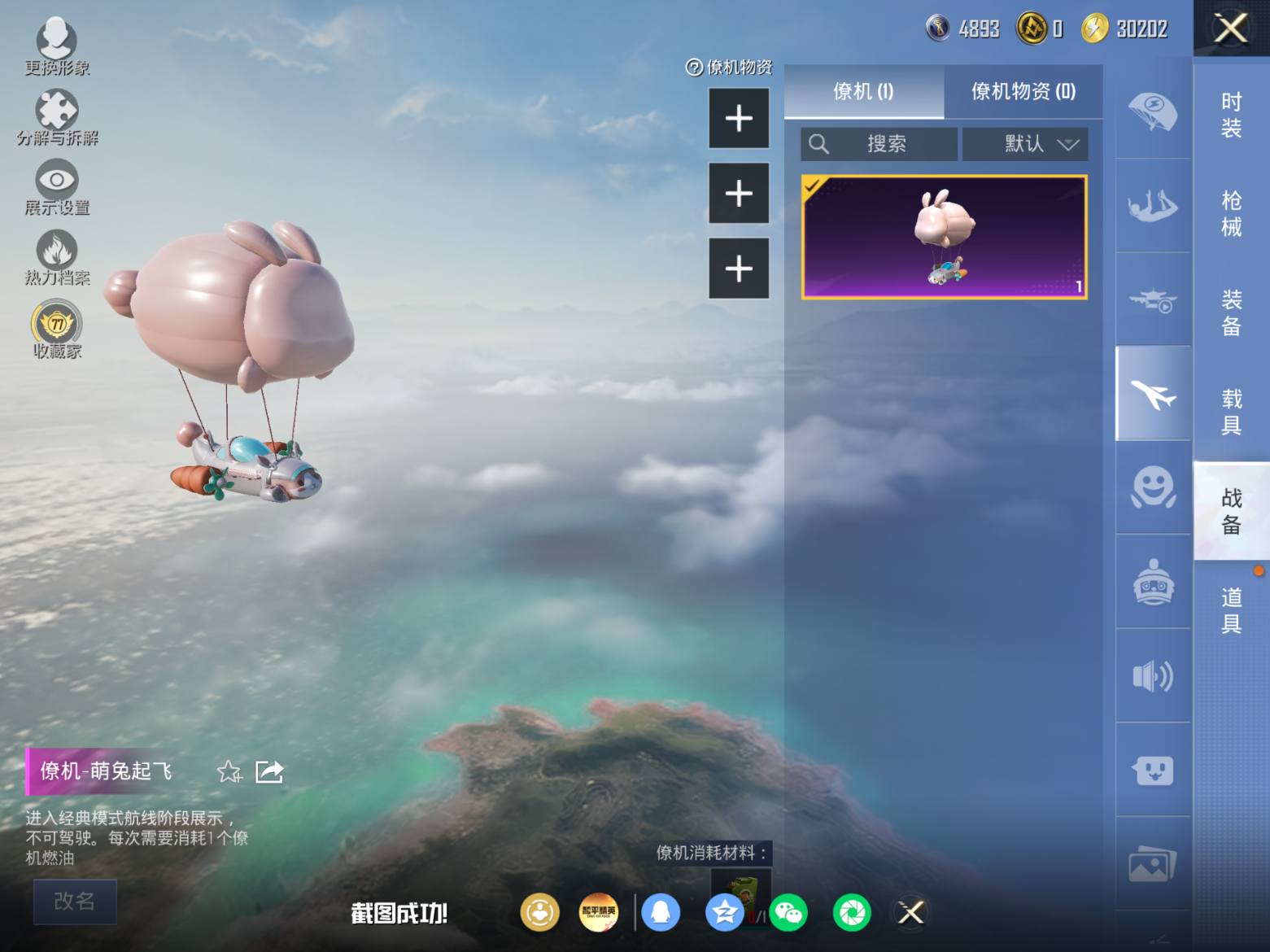Share screenshot to WeChat via green icon
This screenshot has height=952, width=1270.
coord(788,913)
